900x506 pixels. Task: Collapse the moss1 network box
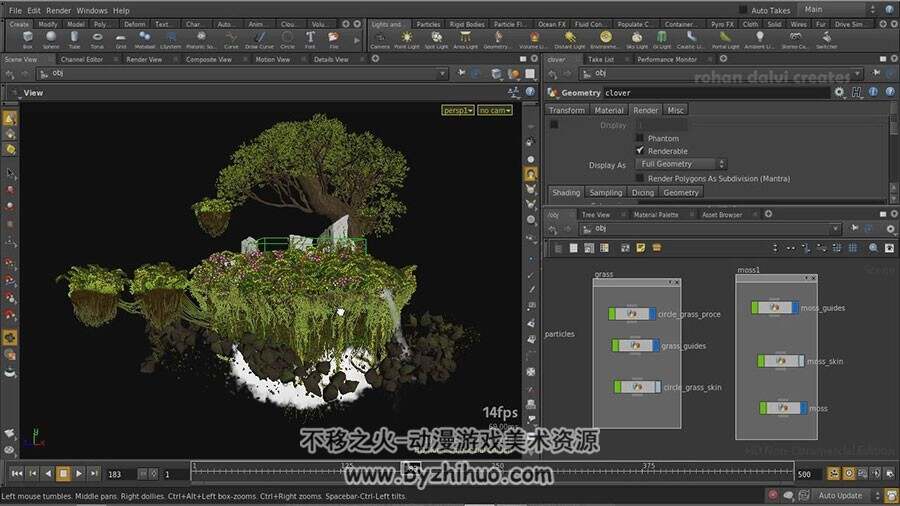[x=806, y=278]
